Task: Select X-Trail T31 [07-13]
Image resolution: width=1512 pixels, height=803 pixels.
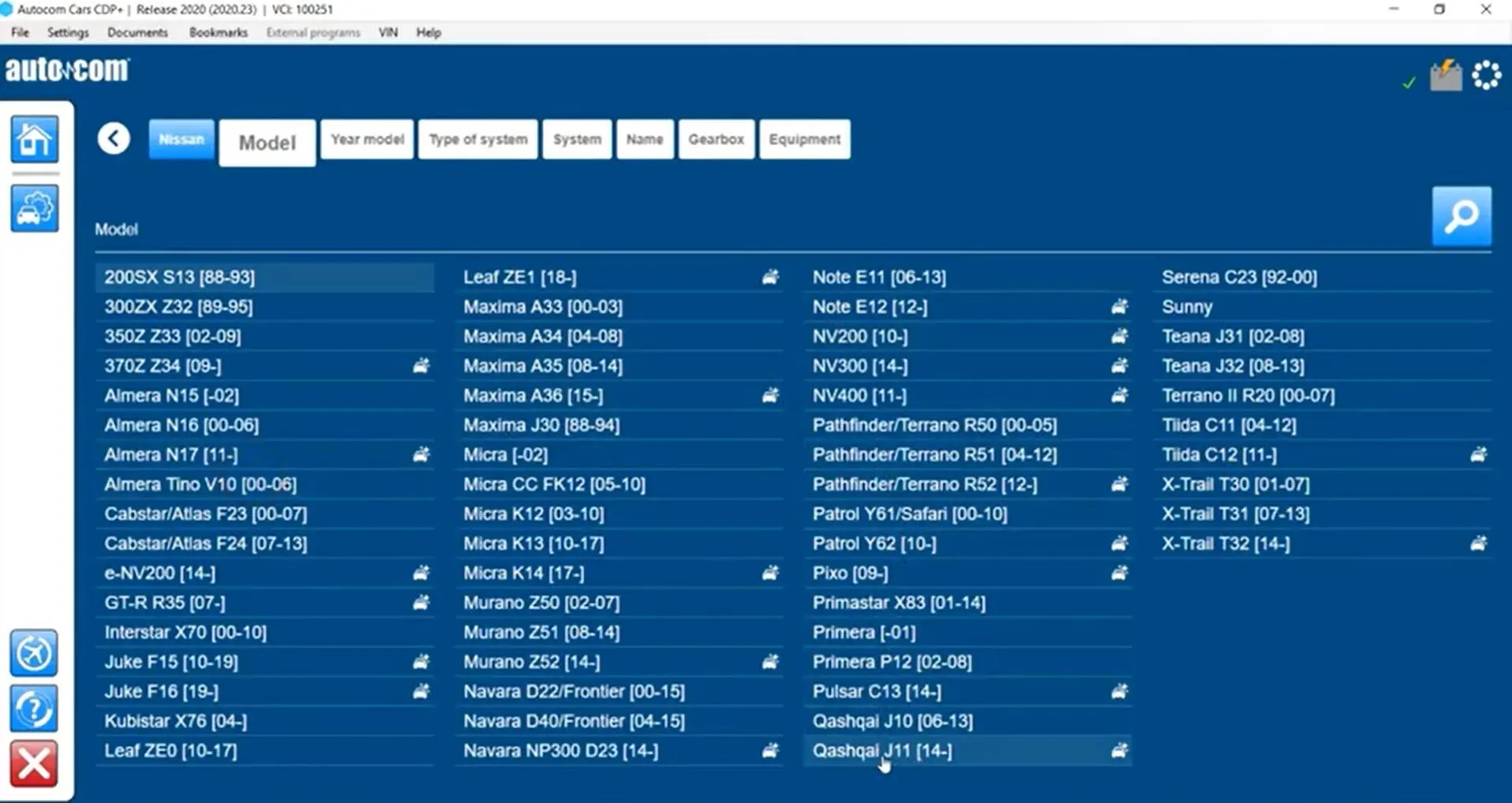Action: point(1323,514)
